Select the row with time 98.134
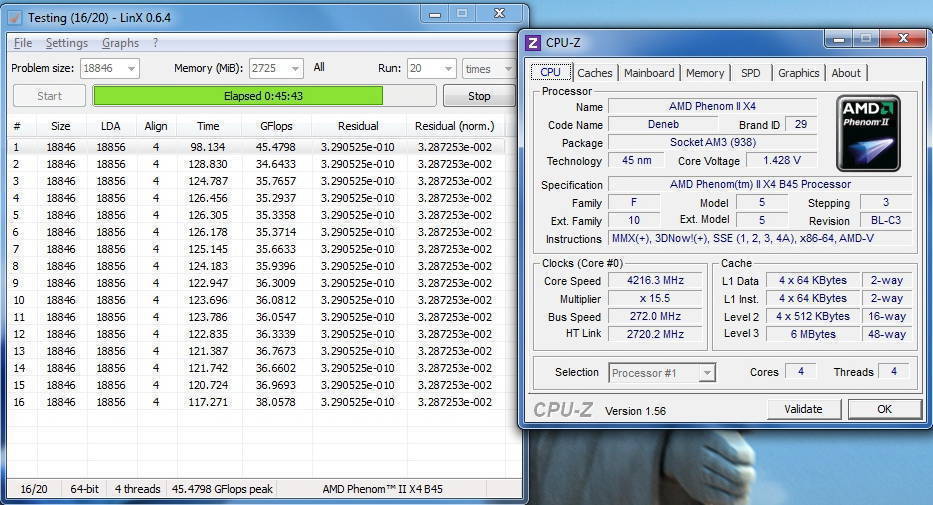 [256, 147]
